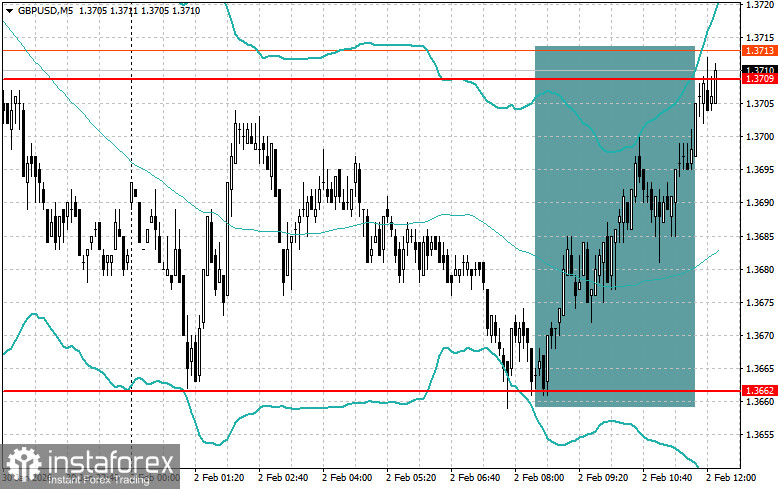
Task: Select the 2 Feb 02:40 time label
Action: 283,478
